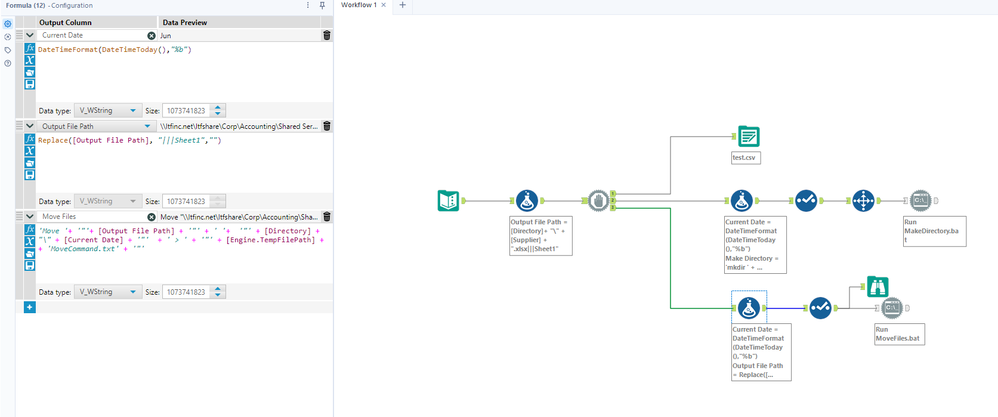This screenshot has height=417, width=998.
Task: Open Functions (fx) for Current Date expression
Action: coord(29,48)
